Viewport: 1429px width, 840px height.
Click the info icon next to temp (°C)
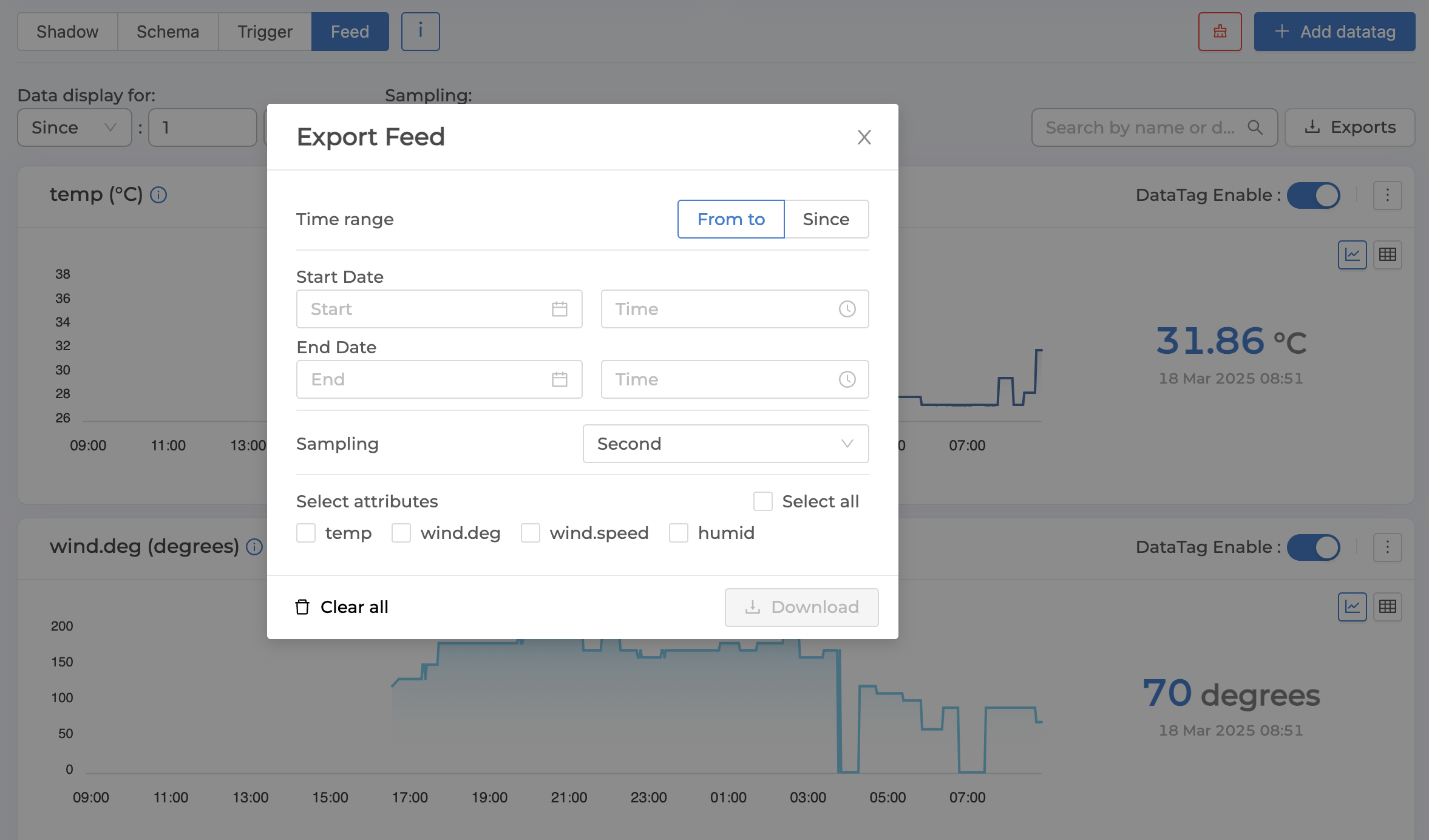158,195
